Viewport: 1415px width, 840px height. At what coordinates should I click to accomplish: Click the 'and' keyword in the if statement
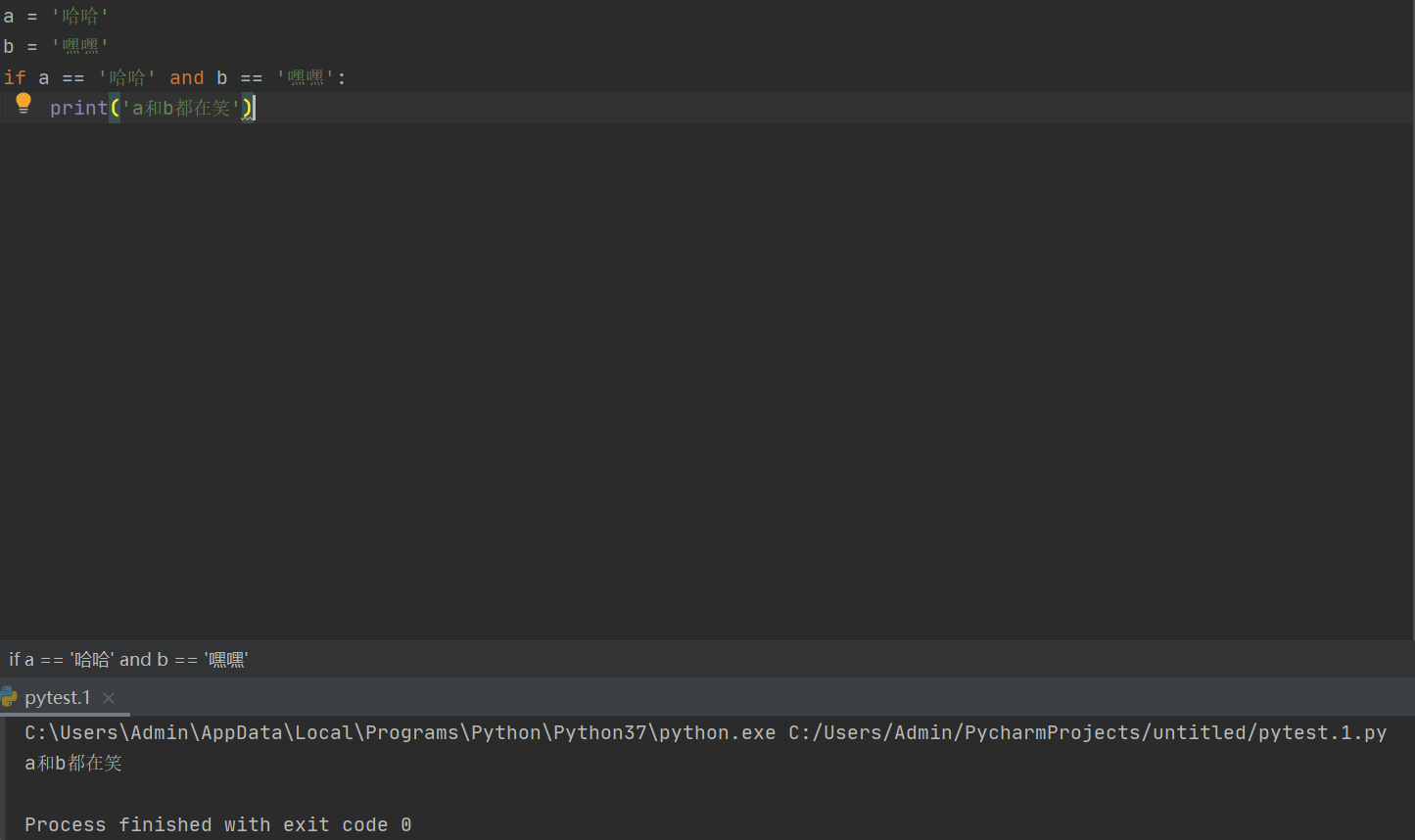point(187,77)
